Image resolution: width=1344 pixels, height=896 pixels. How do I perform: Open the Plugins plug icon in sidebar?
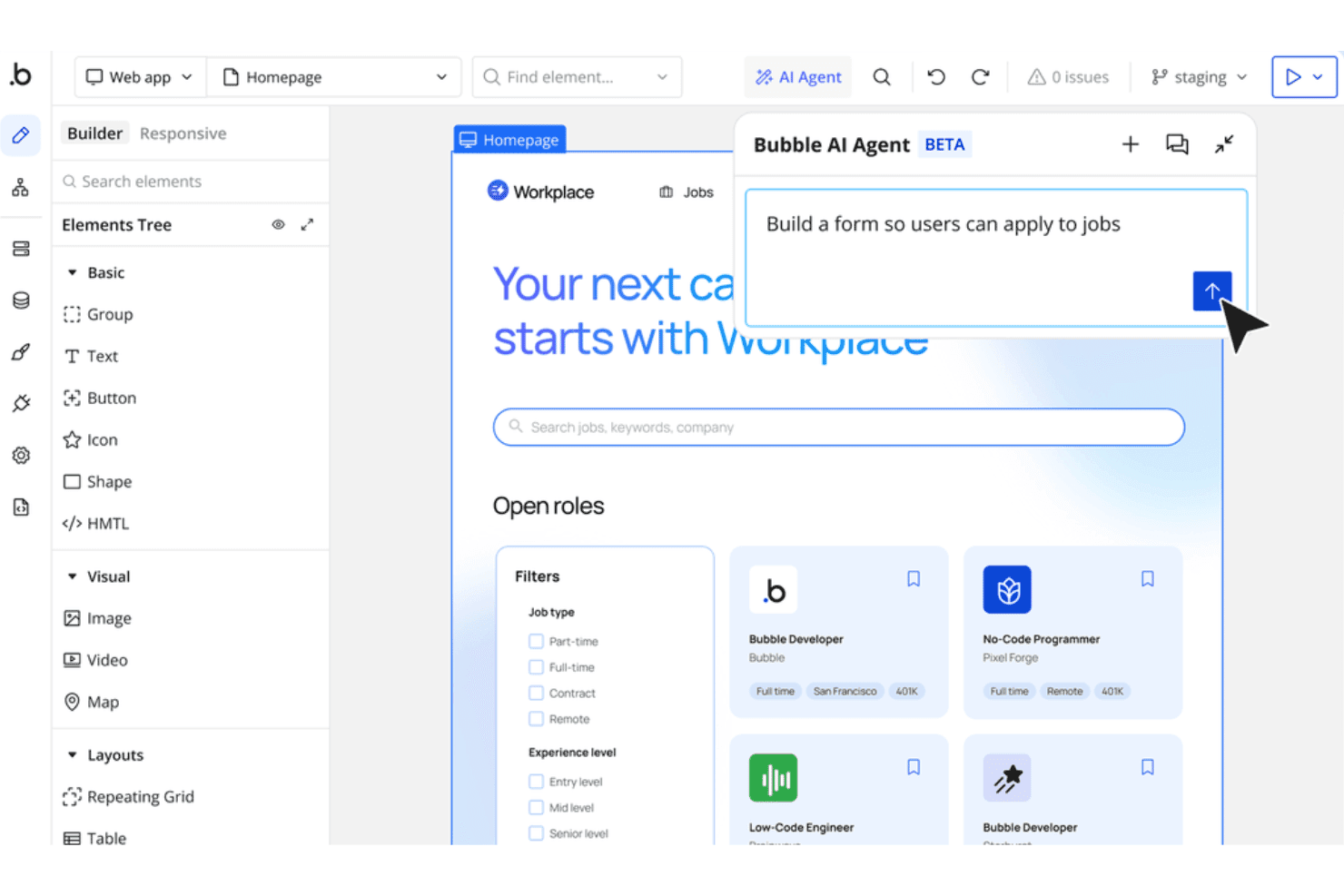point(21,404)
